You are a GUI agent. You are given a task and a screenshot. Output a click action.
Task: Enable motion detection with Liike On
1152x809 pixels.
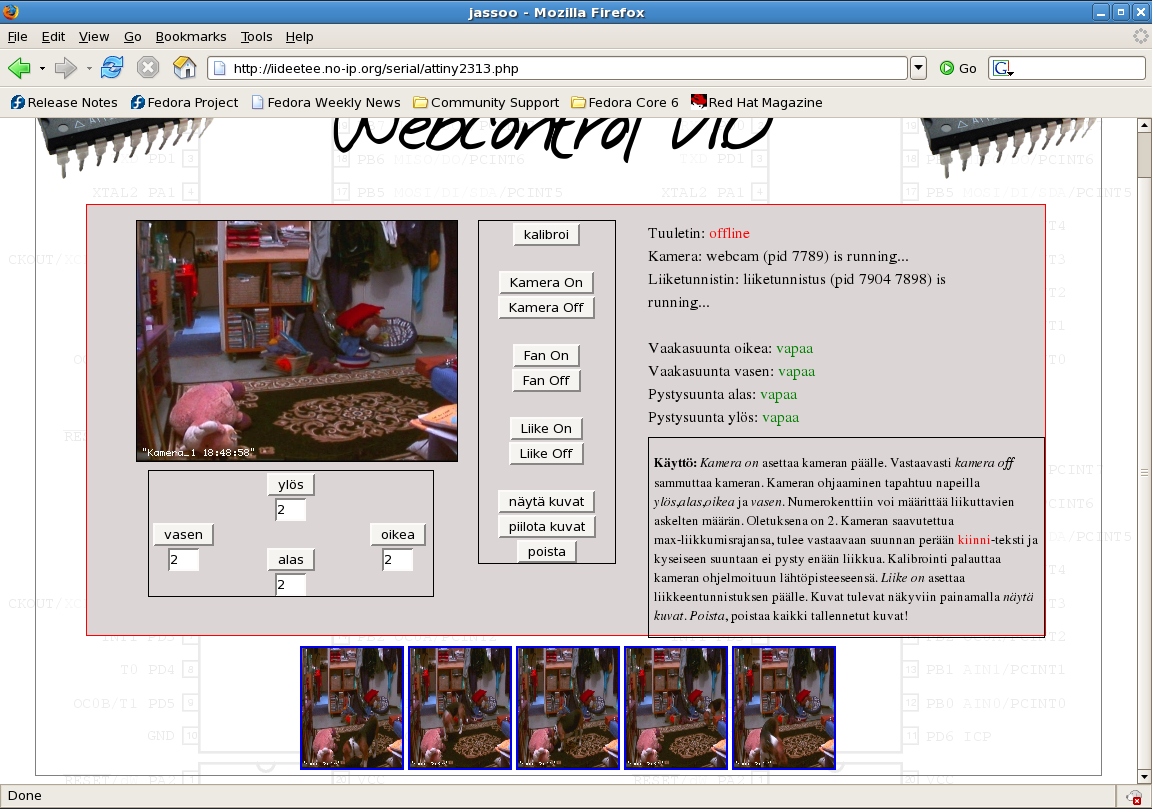click(x=546, y=428)
